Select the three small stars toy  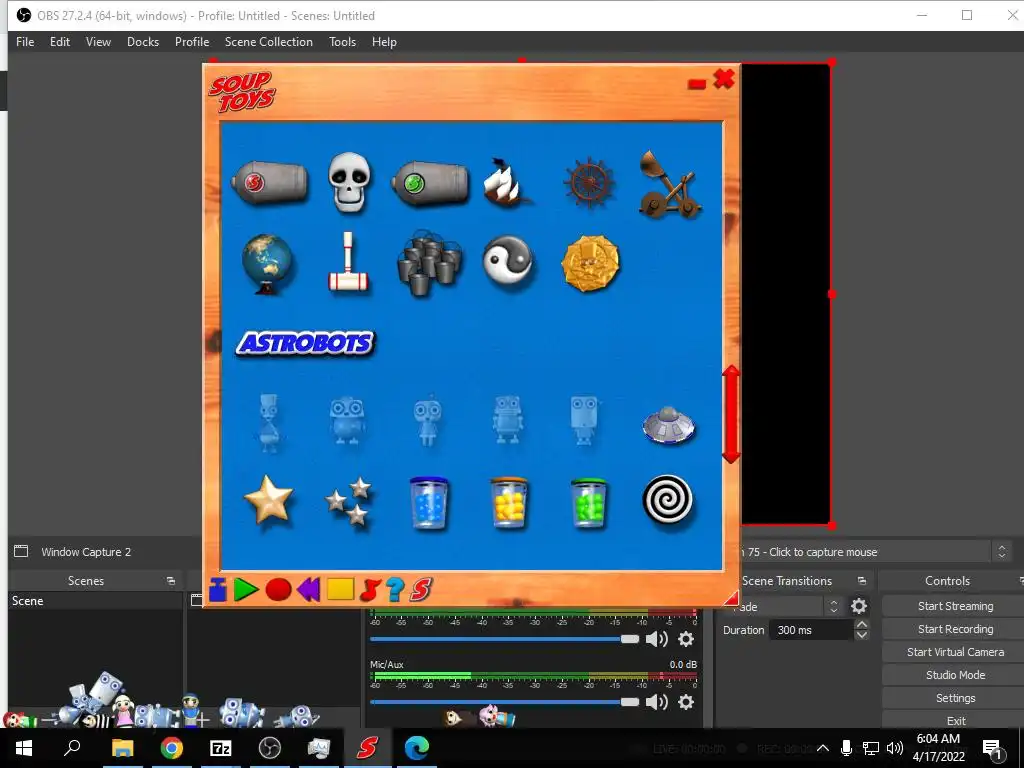coord(349,502)
